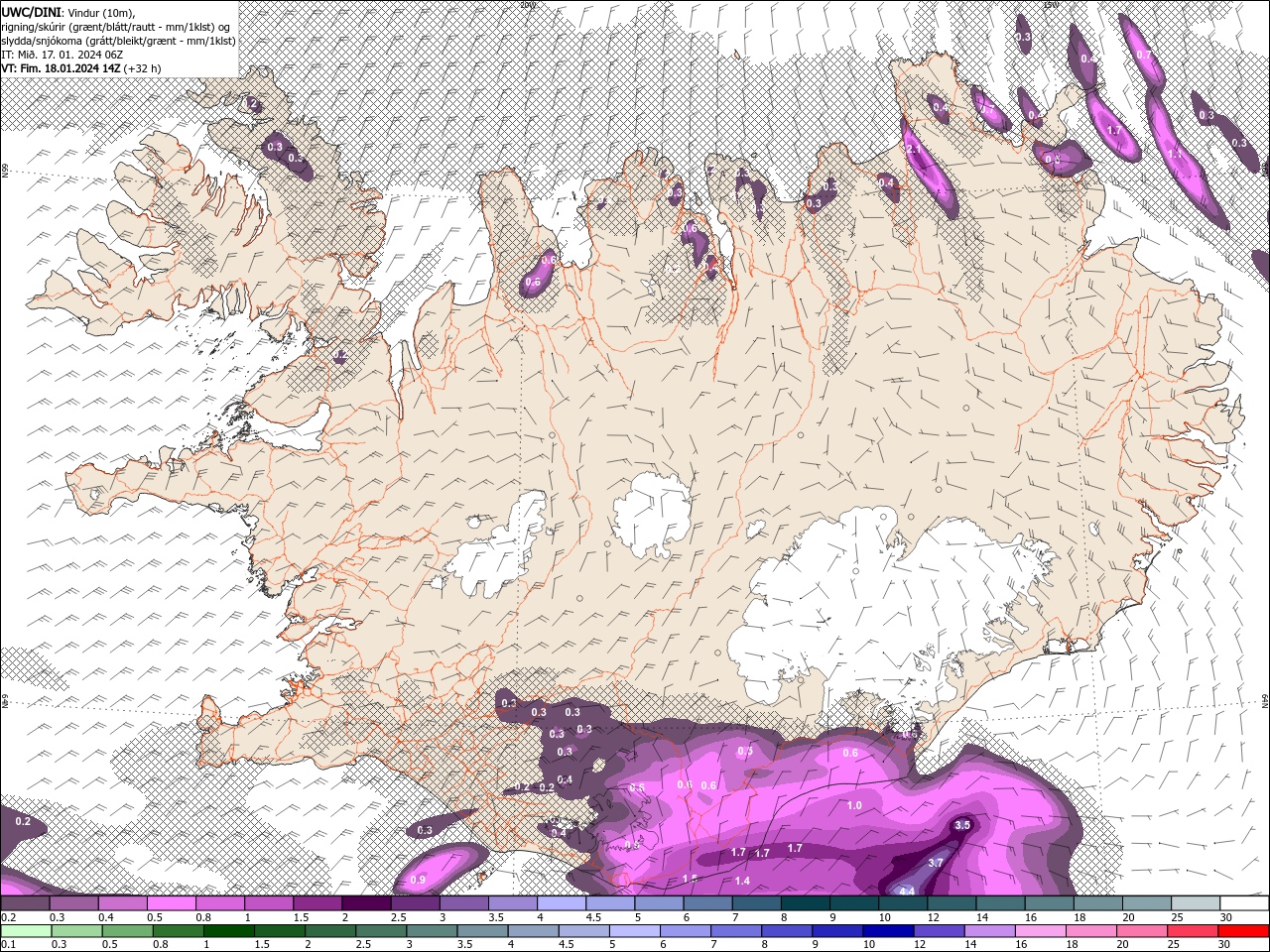Viewport: 1270px width, 952px height.
Task: Click the valid time 'VT: Fim. 18.01.2024 14Z'
Action: coord(62,67)
